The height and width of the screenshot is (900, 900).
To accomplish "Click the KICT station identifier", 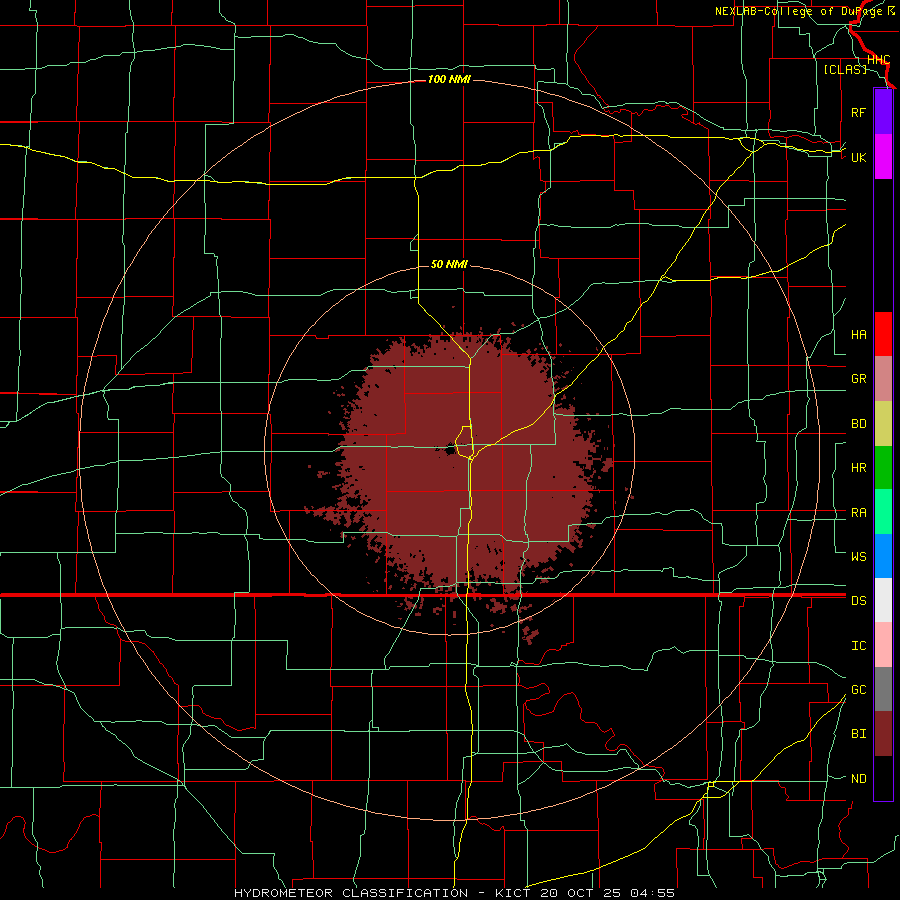I will (x=513, y=893).
